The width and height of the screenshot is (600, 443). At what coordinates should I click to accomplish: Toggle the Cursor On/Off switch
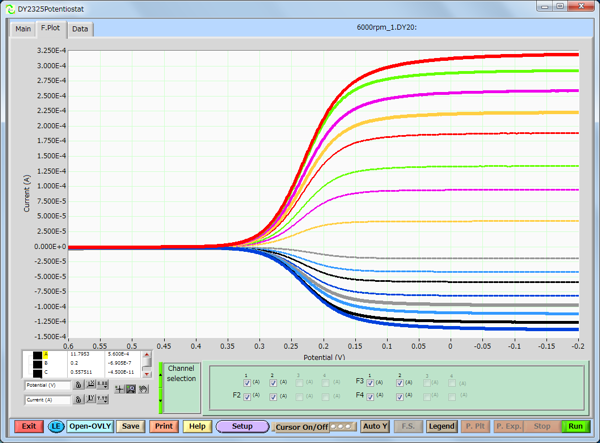pos(343,426)
